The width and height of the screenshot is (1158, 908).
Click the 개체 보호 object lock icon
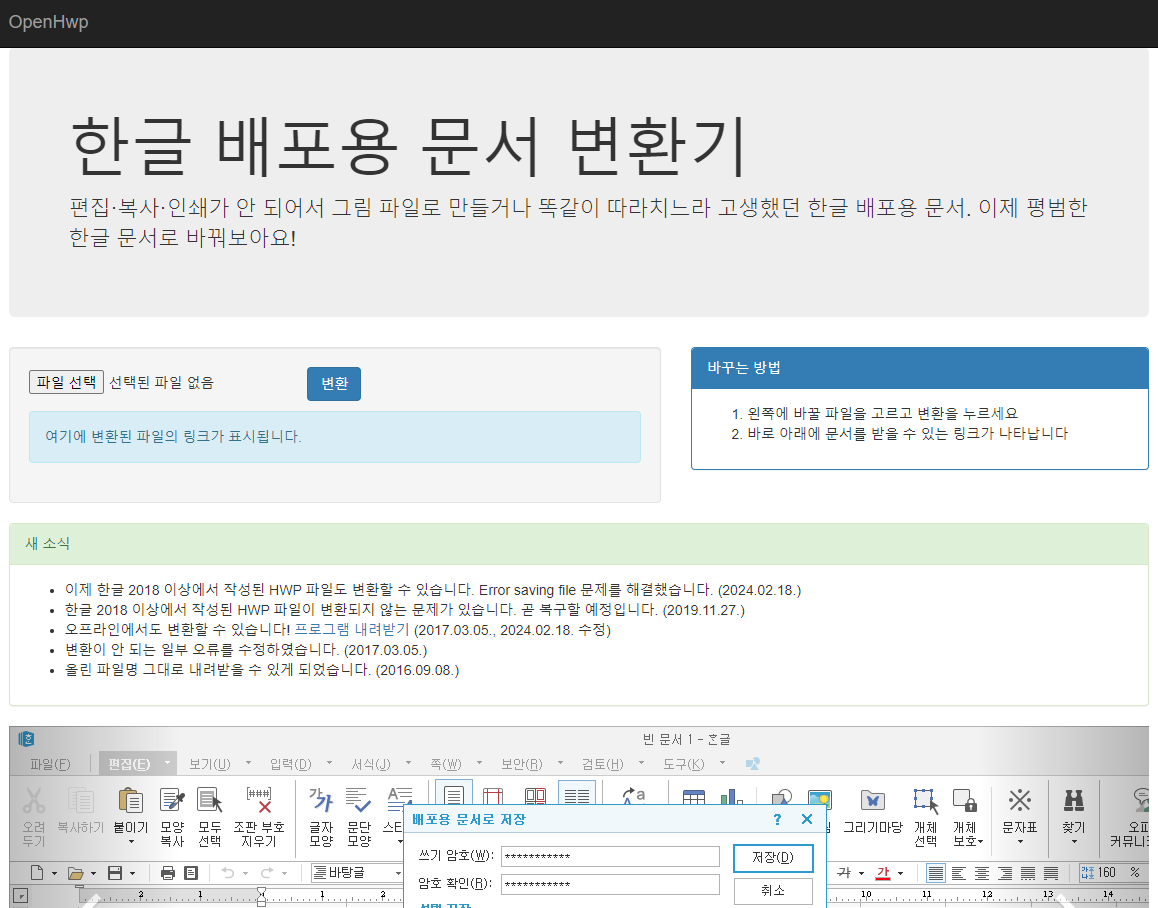pyautogui.click(x=965, y=800)
